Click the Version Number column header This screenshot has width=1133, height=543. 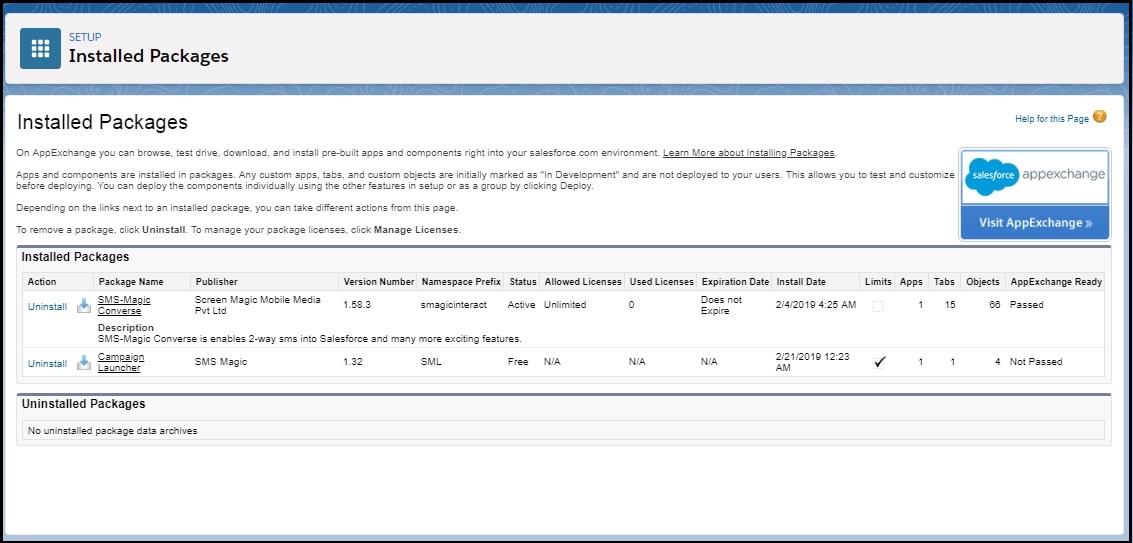coord(379,282)
